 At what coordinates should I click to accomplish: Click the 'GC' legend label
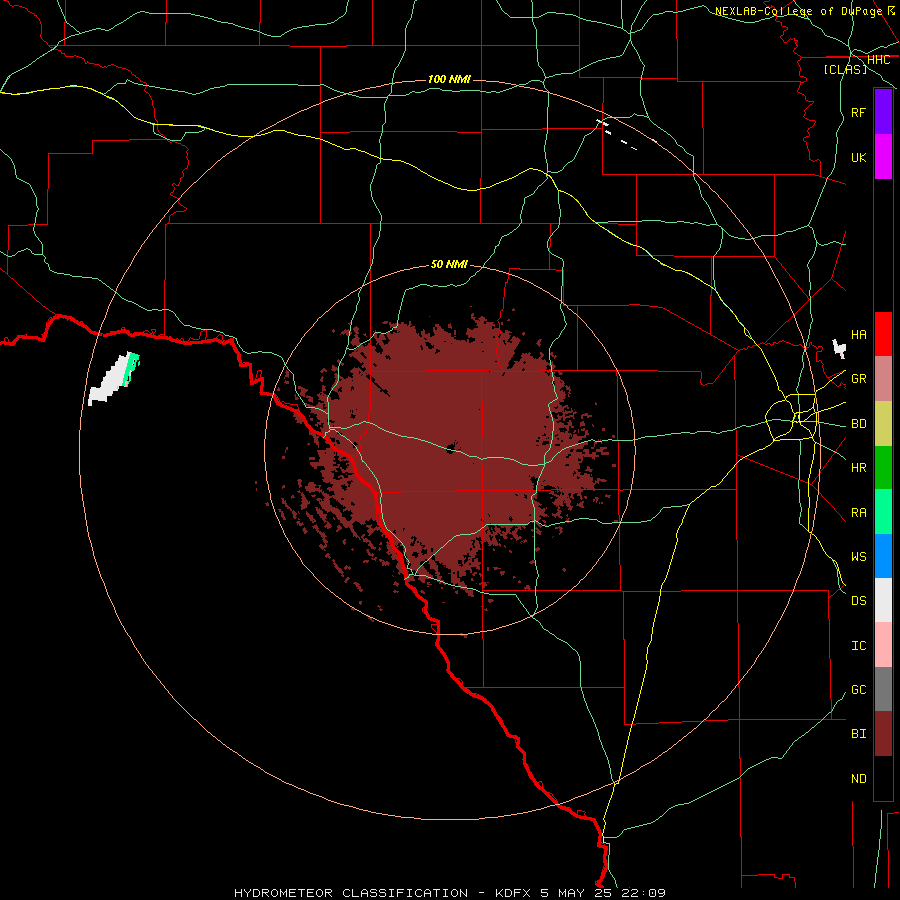[x=859, y=690]
